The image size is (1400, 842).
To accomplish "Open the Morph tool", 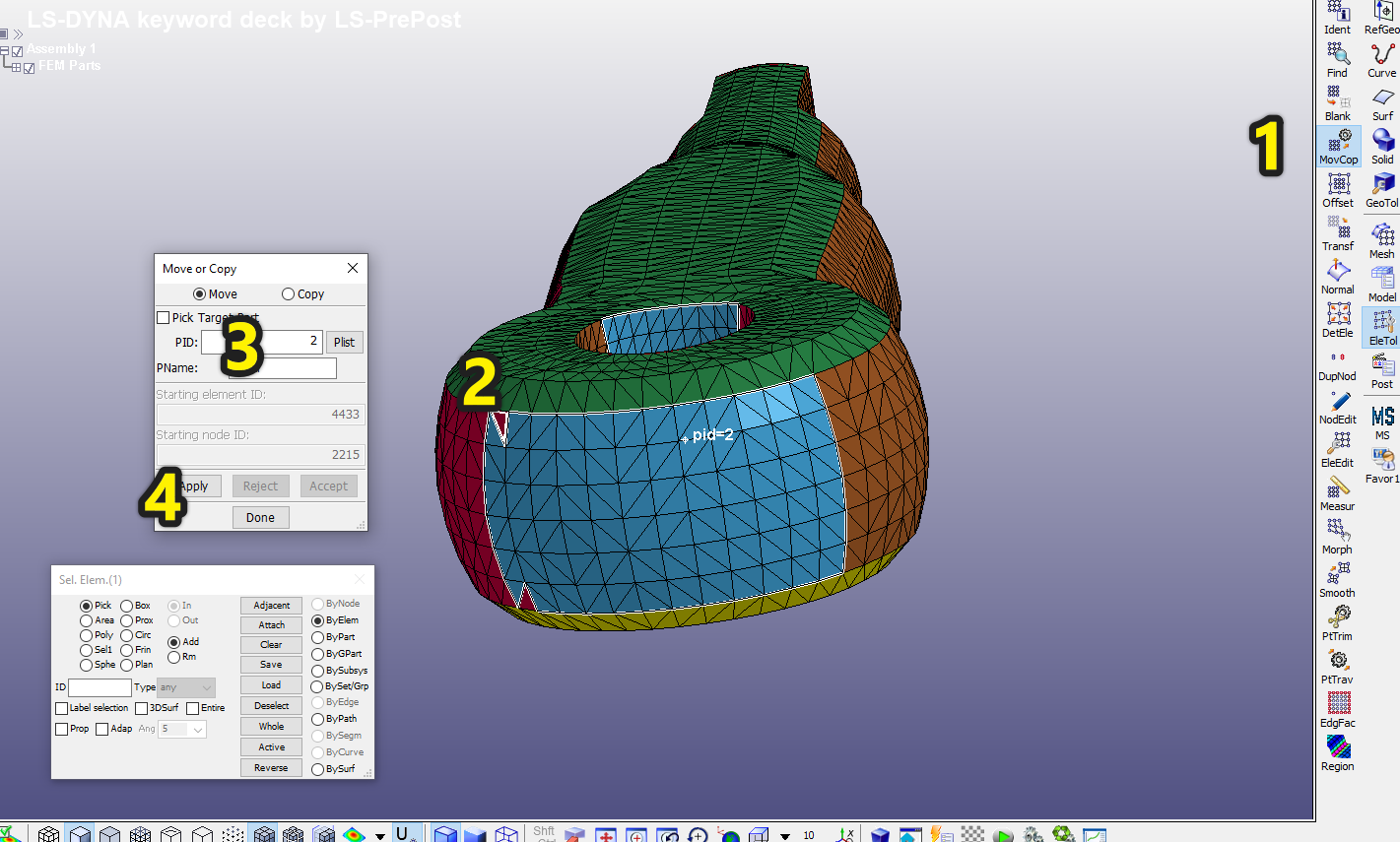I will pyautogui.click(x=1338, y=536).
